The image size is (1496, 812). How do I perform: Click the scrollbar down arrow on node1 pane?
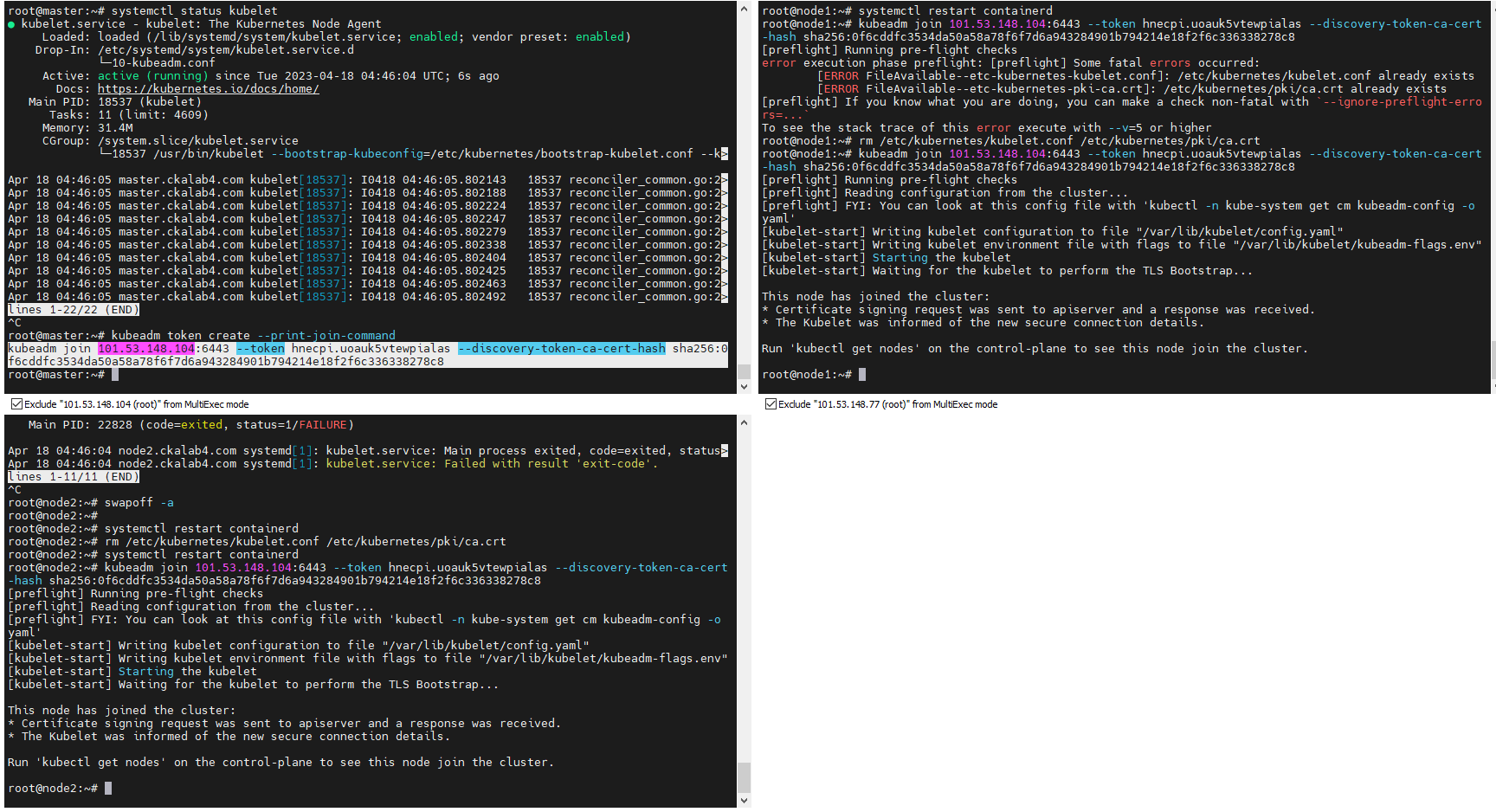(x=1492, y=387)
